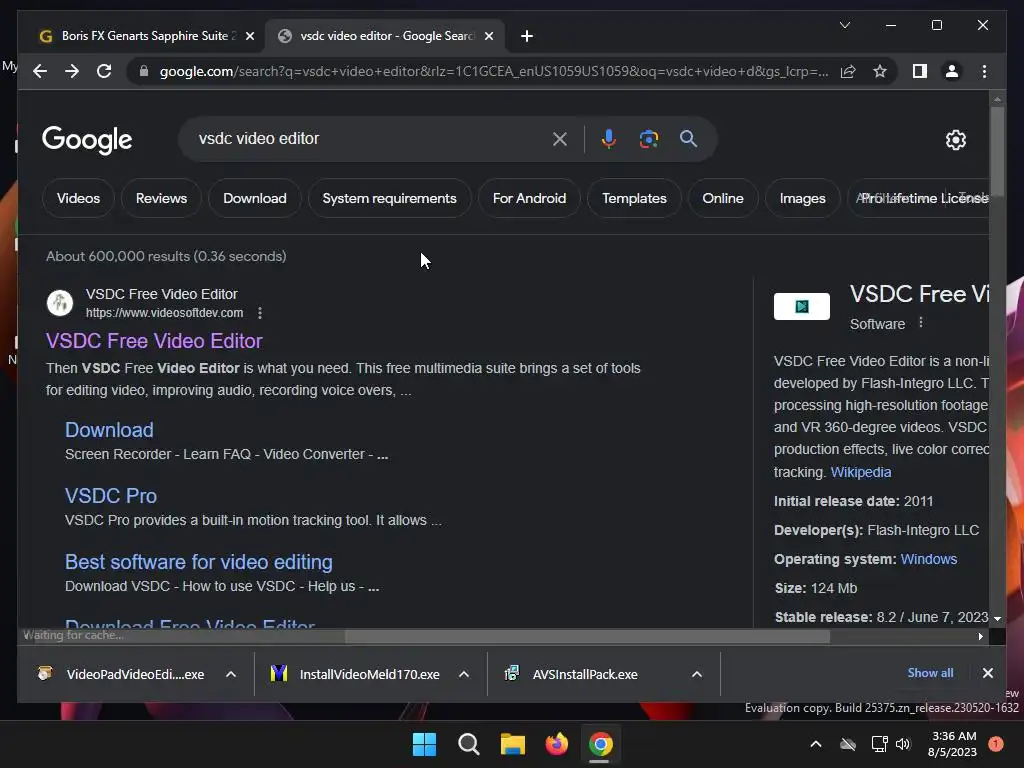Open the clock and date panel
1024x768 pixels.
[x=952, y=744]
